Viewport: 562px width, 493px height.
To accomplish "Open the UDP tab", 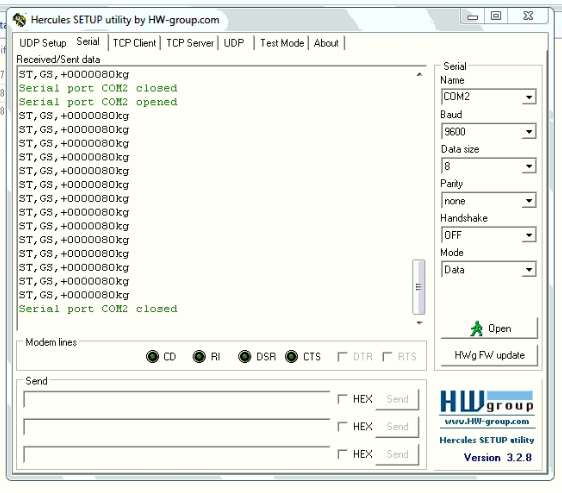I will pyautogui.click(x=234, y=43).
